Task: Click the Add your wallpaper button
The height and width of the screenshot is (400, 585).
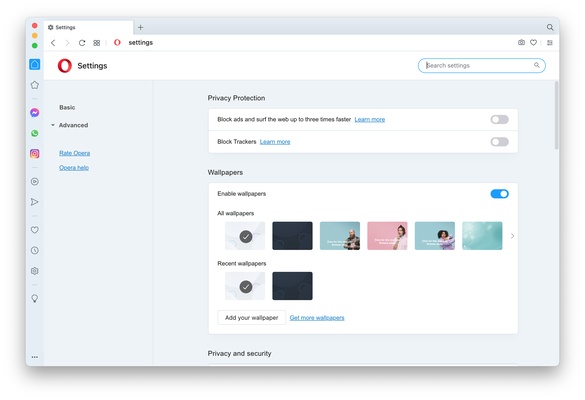Action: click(251, 318)
